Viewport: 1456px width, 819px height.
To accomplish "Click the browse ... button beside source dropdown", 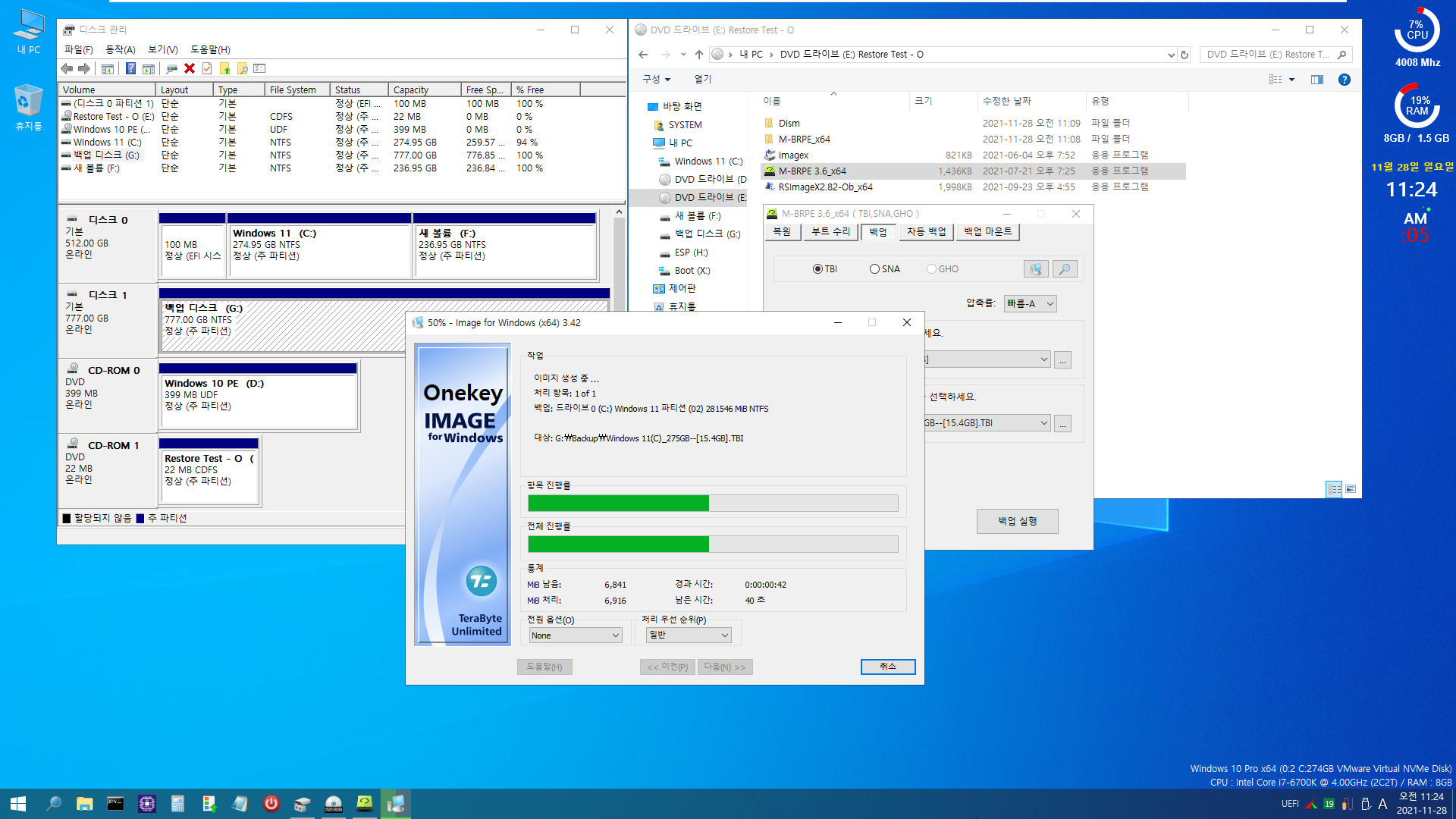I will [1062, 359].
